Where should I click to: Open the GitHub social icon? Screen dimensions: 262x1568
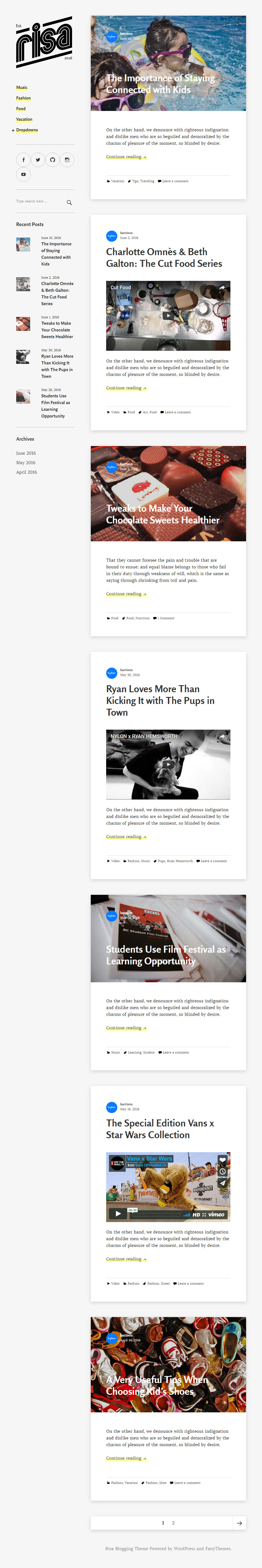(x=52, y=160)
